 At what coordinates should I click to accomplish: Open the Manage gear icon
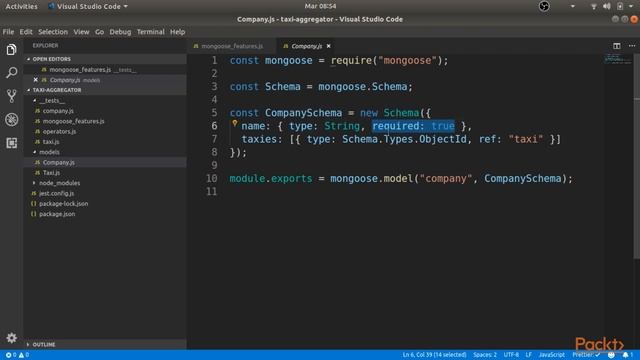11,338
